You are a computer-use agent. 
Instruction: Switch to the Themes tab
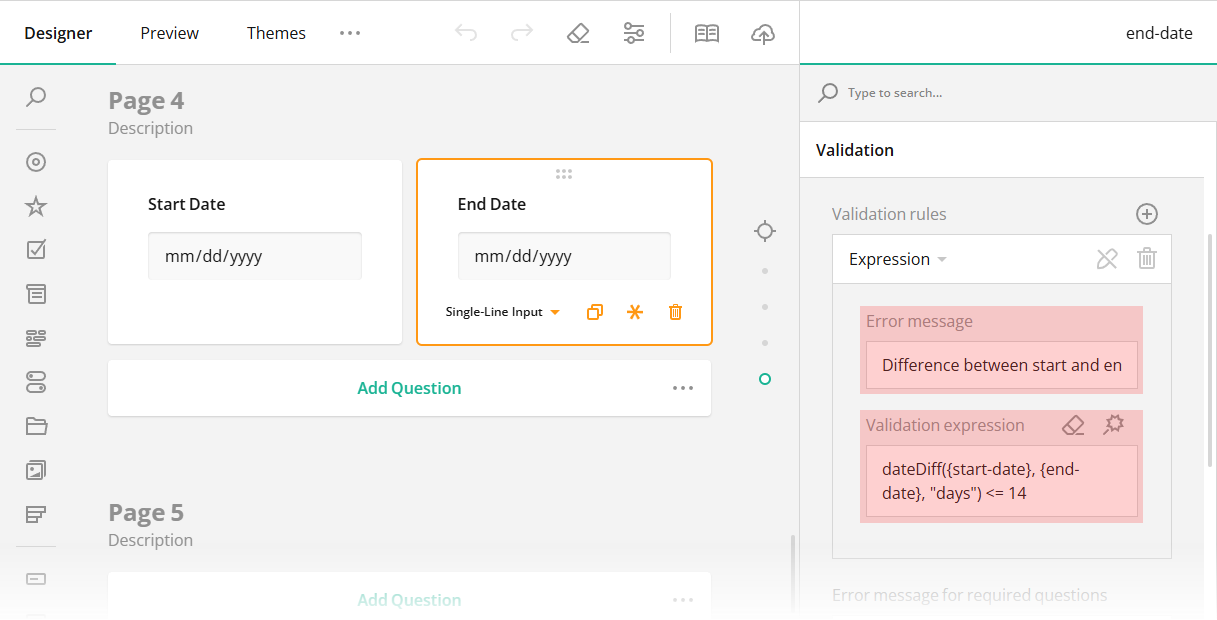point(276,32)
